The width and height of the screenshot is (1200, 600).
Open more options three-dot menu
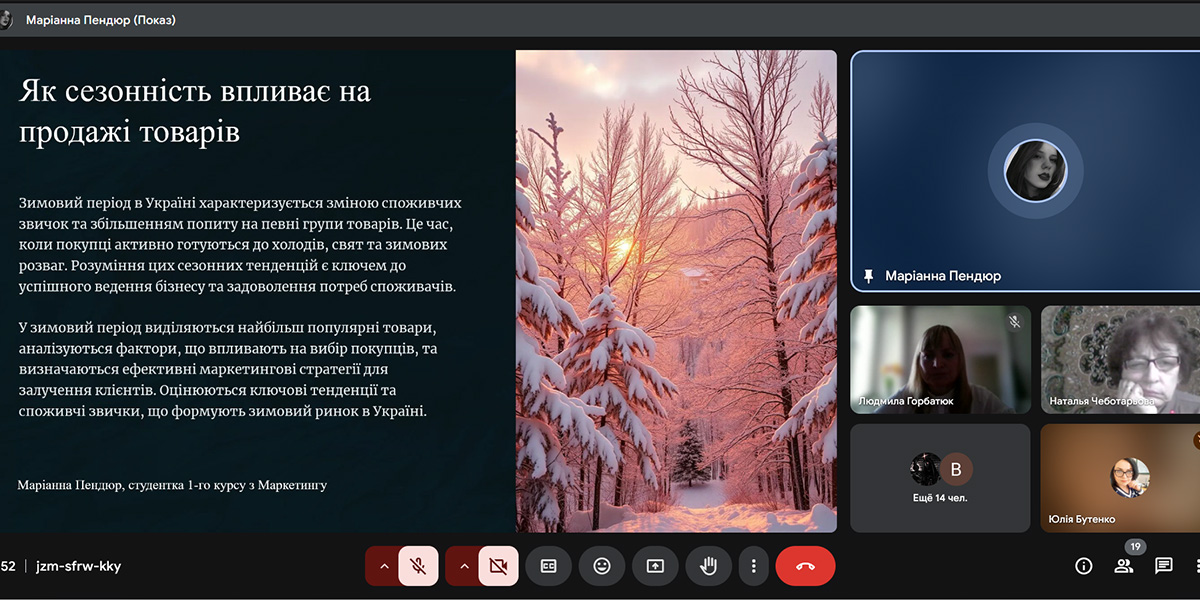(x=753, y=566)
